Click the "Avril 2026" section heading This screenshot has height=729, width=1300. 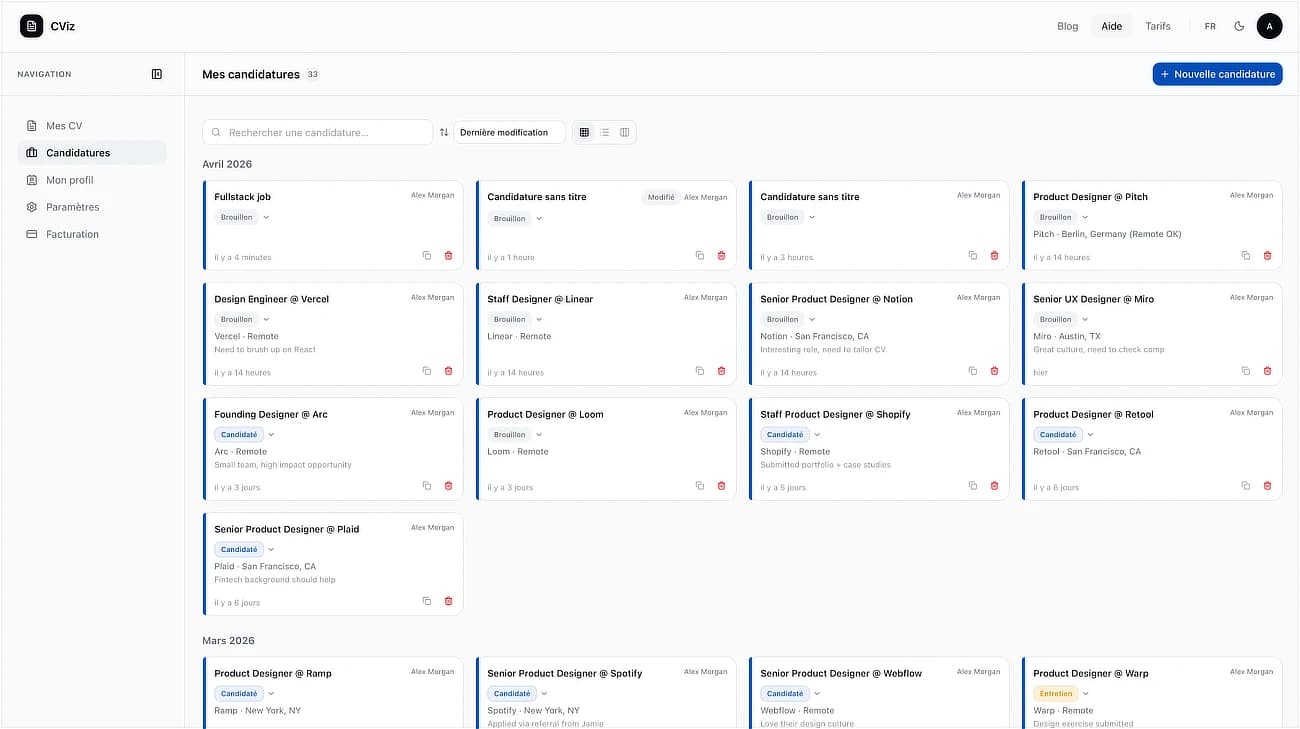(x=227, y=164)
